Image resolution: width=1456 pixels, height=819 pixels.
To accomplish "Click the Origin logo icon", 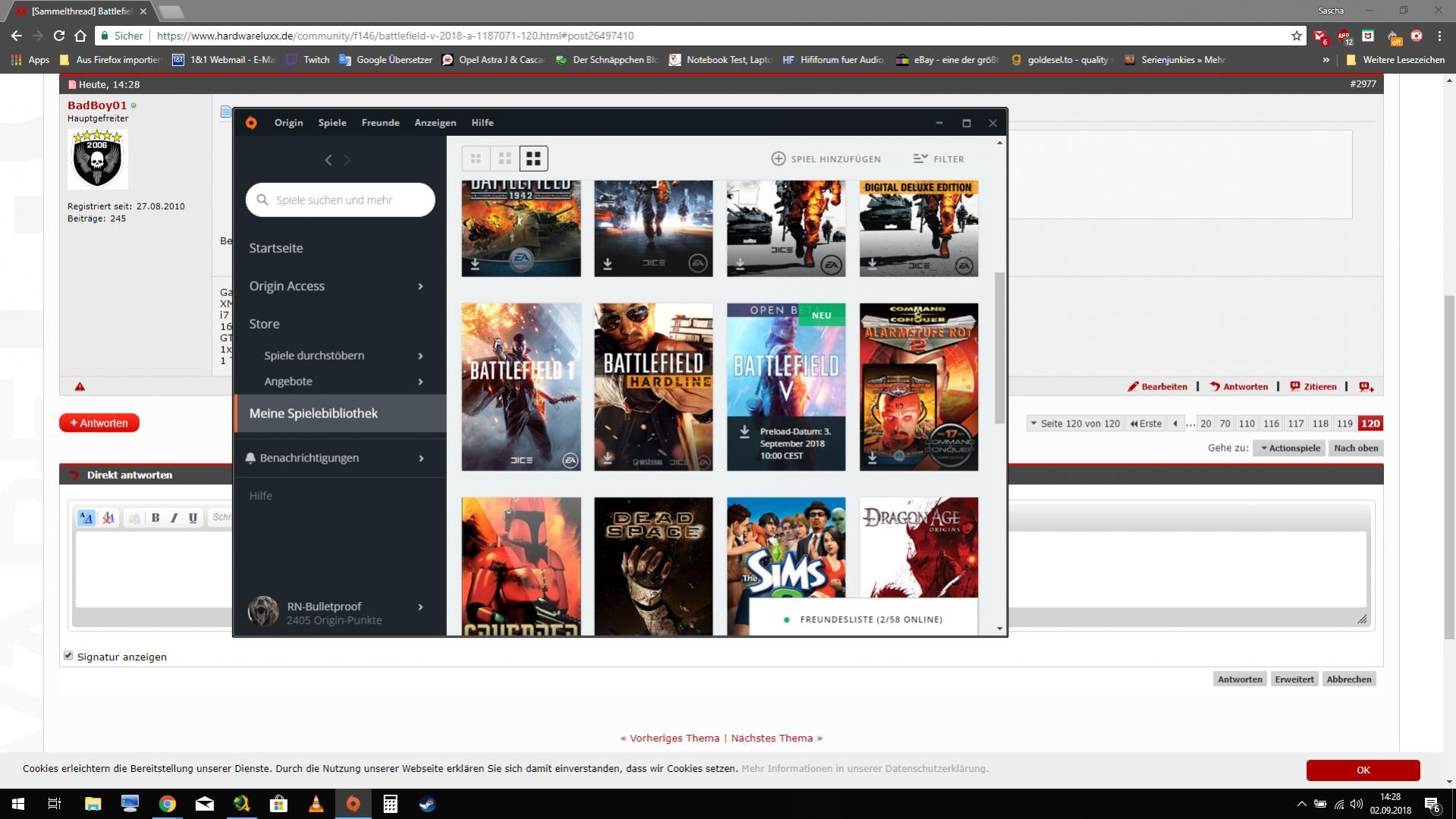I will pos(251,122).
